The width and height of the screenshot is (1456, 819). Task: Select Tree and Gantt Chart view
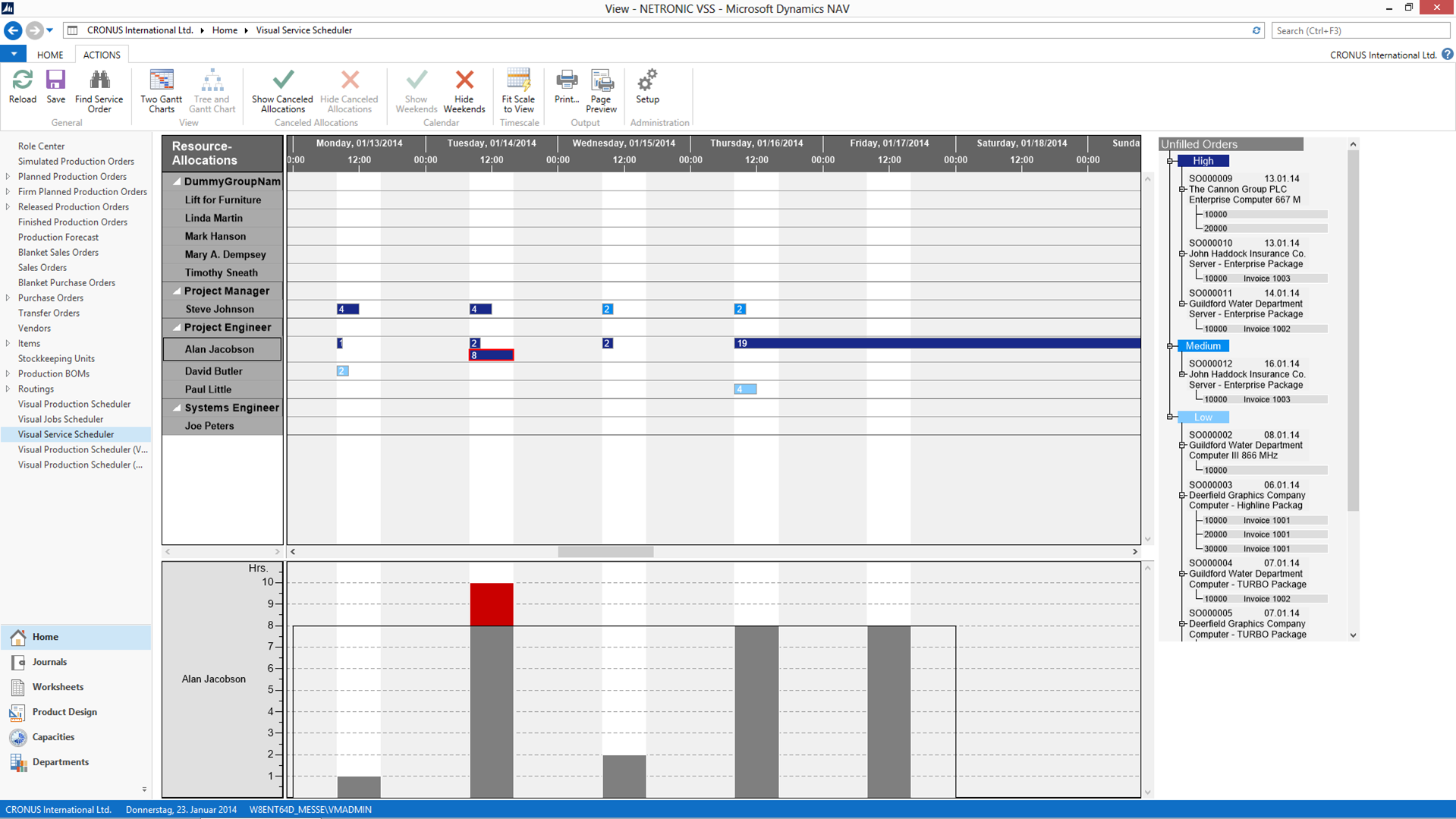tap(212, 90)
